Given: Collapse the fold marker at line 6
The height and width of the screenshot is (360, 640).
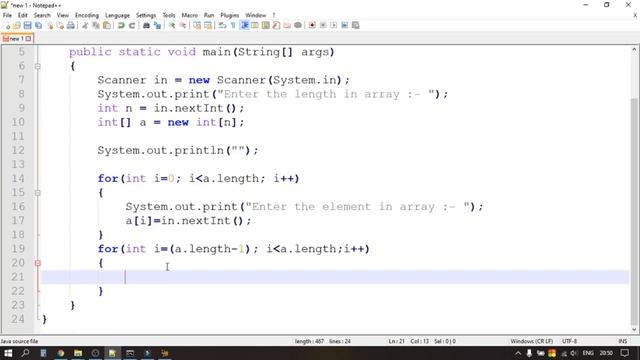Looking at the screenshot, I should coord(38,66).
